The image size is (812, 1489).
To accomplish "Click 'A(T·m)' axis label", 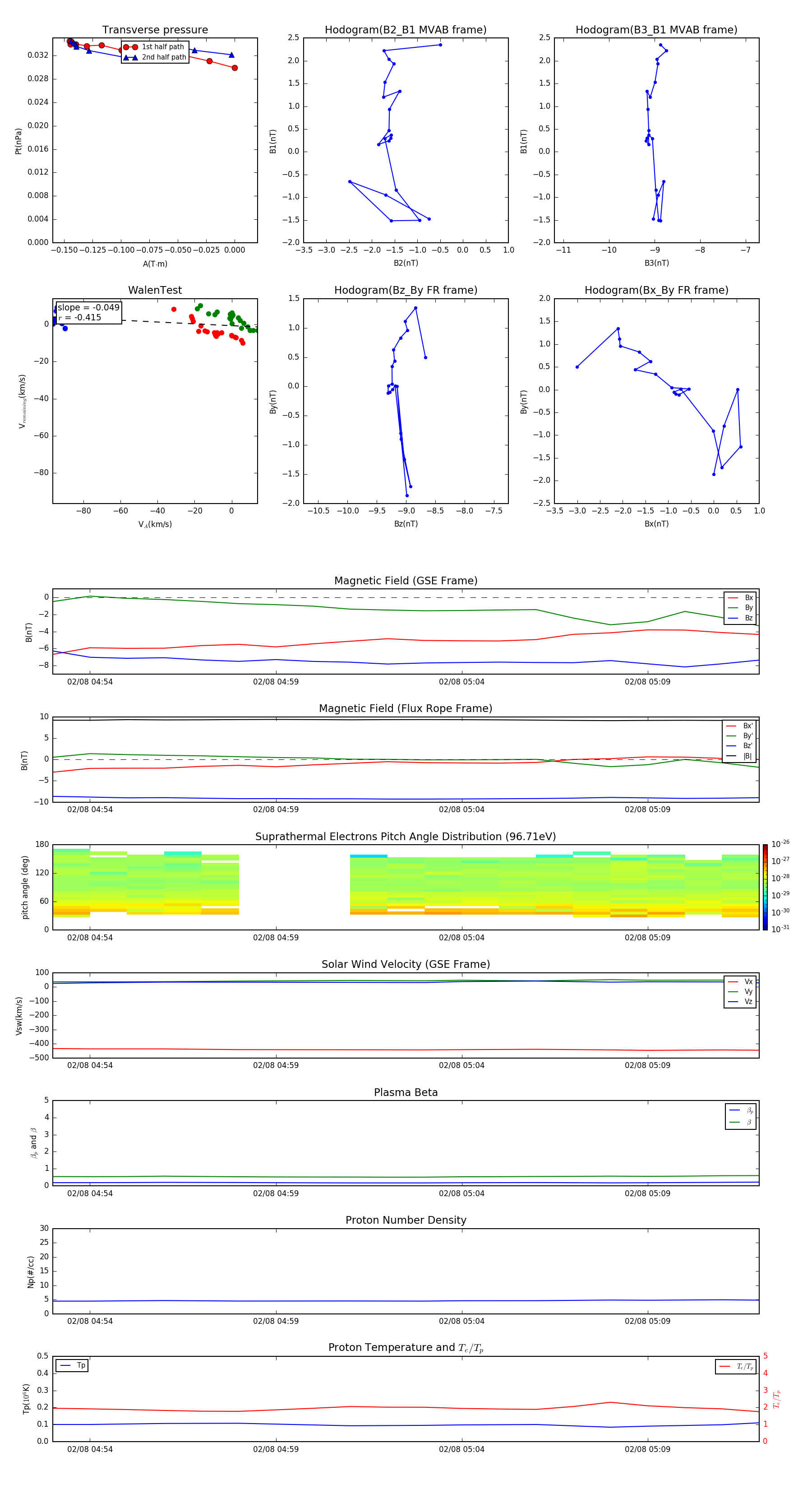I will (x=155, y=264).
